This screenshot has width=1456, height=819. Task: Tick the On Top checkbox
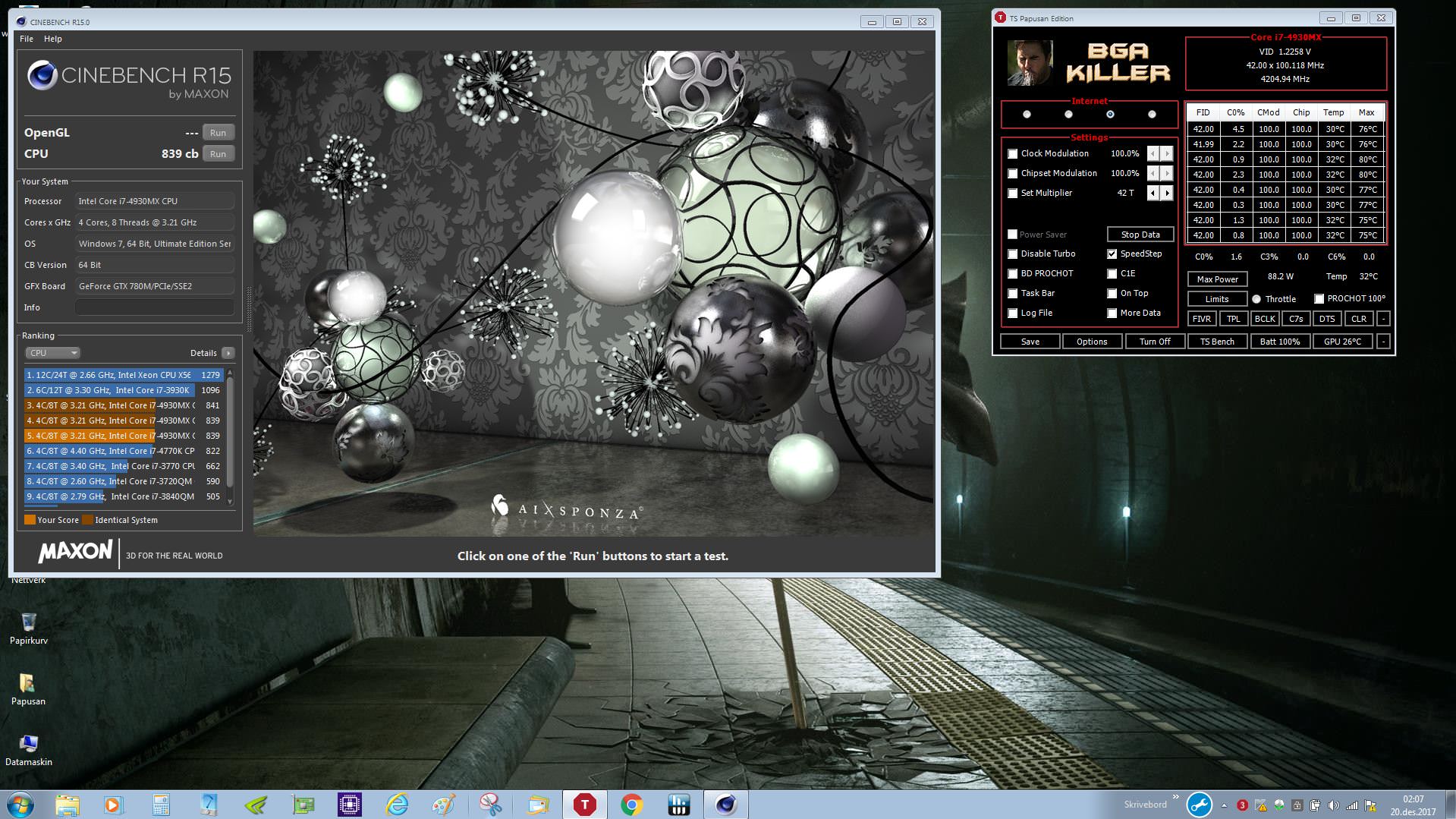[x=1112, y=294]
